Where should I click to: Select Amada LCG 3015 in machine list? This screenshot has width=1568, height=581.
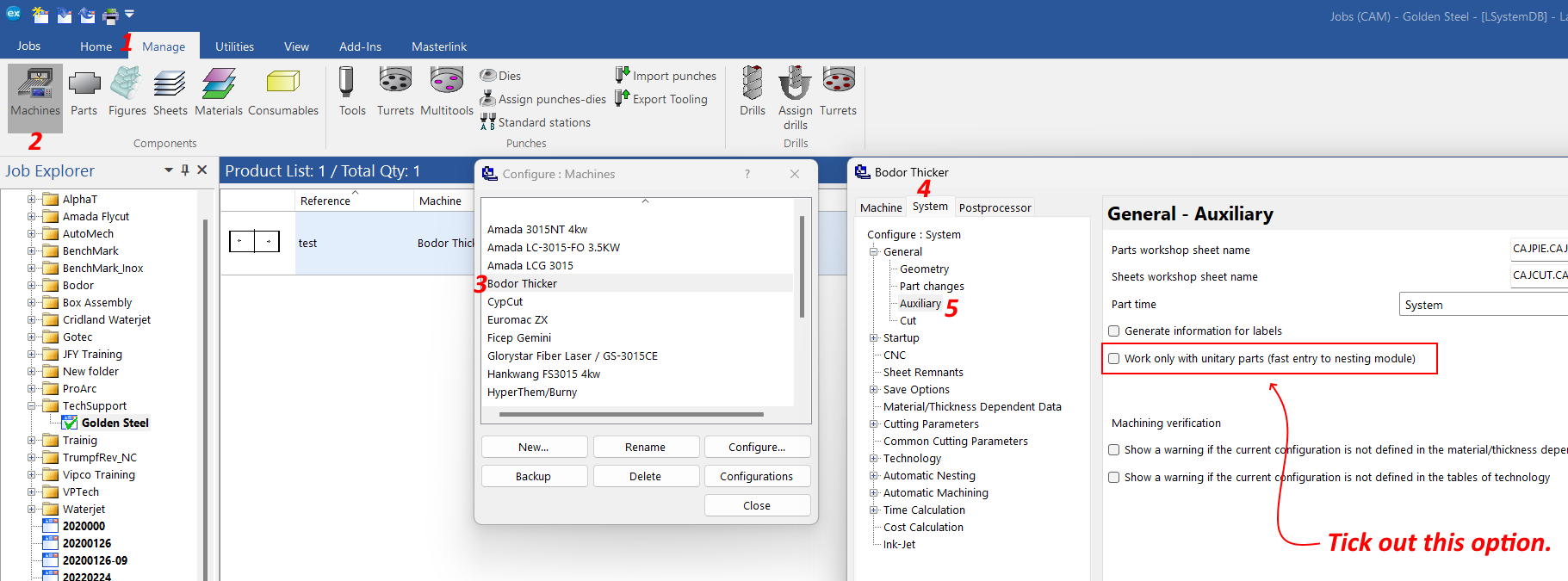pos(530,265)
